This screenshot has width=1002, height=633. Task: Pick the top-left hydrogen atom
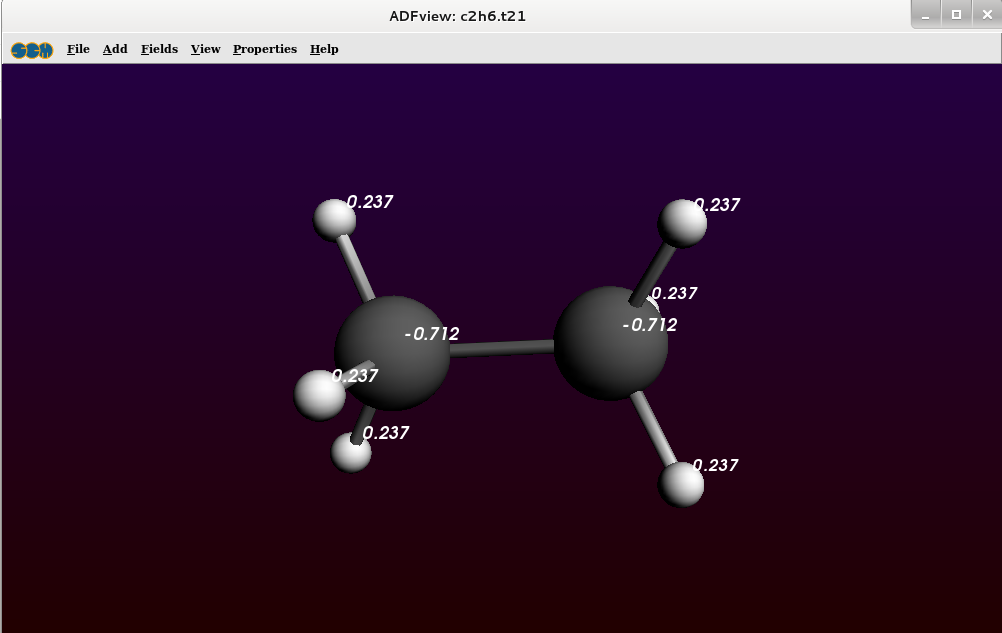334,219
